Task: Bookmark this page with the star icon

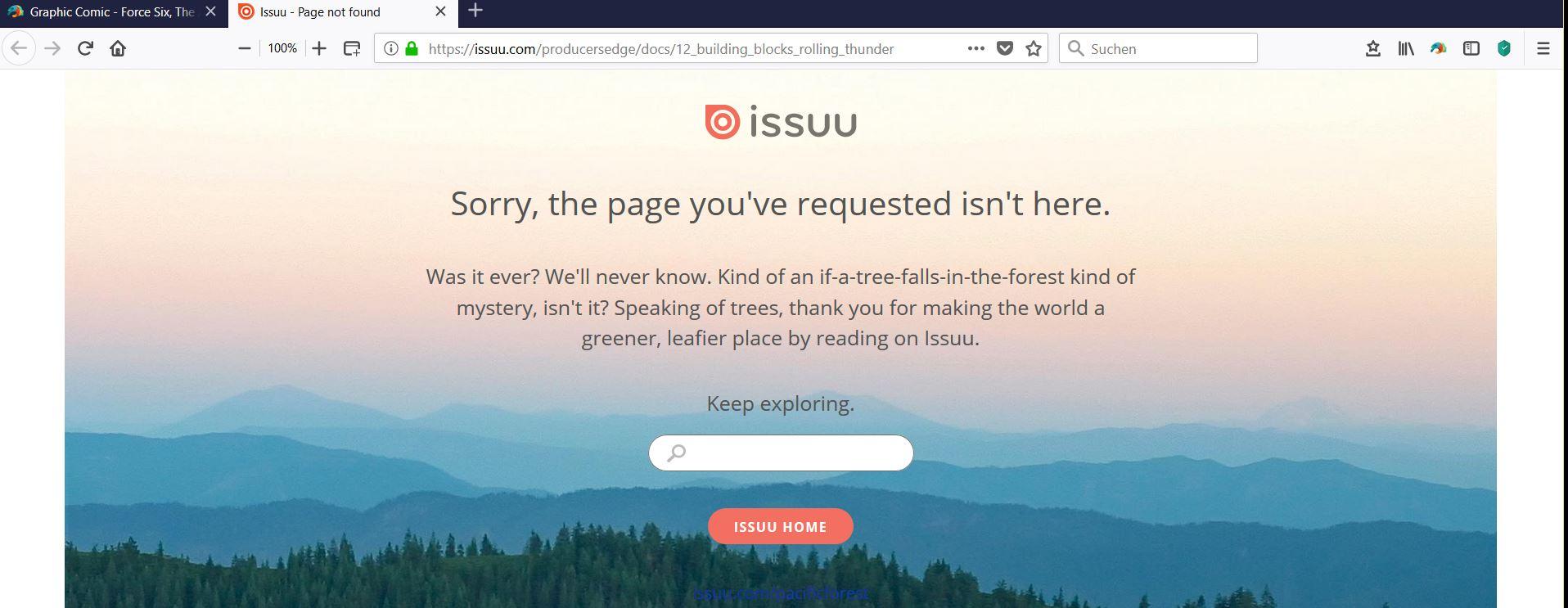Action: point(1034,48)
